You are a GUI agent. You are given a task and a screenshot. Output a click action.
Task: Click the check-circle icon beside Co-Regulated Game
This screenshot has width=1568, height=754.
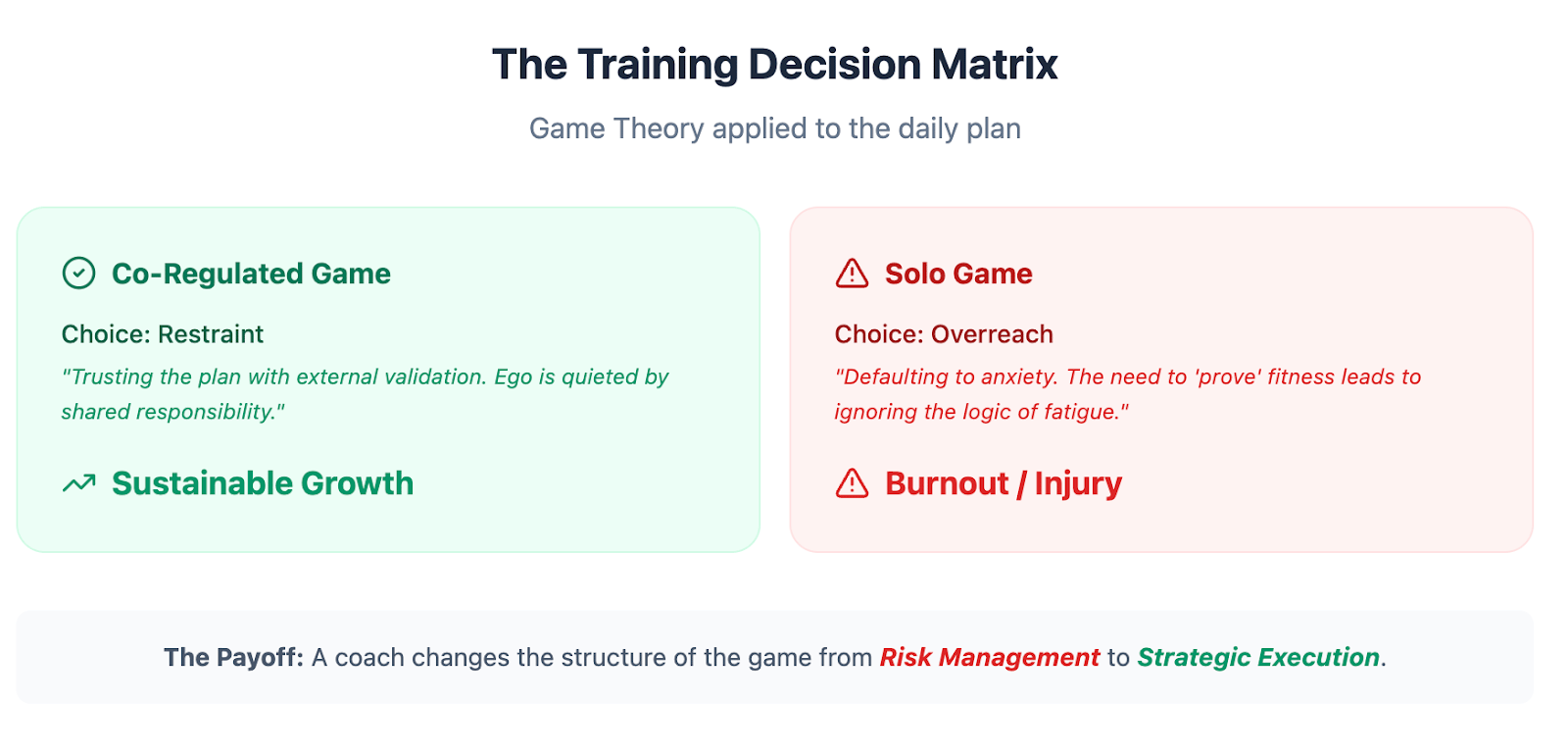(78, 274)
